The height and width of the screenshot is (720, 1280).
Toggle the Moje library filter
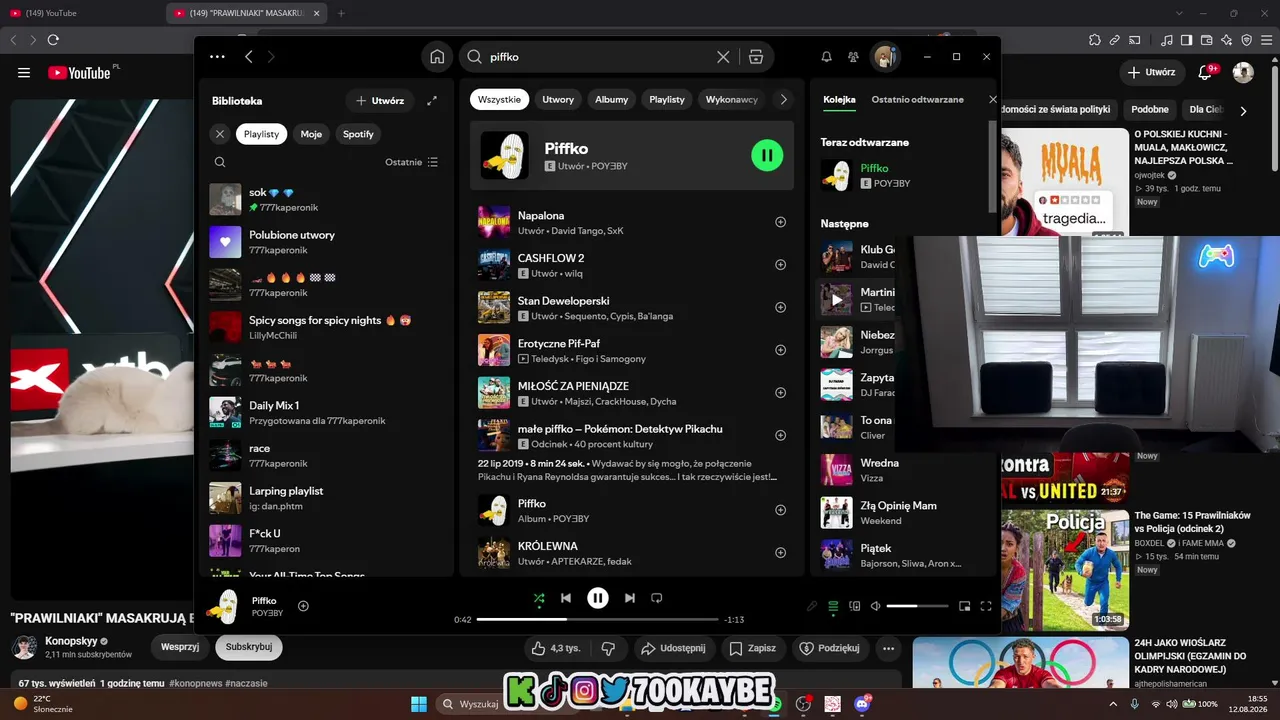pos(312,134)
